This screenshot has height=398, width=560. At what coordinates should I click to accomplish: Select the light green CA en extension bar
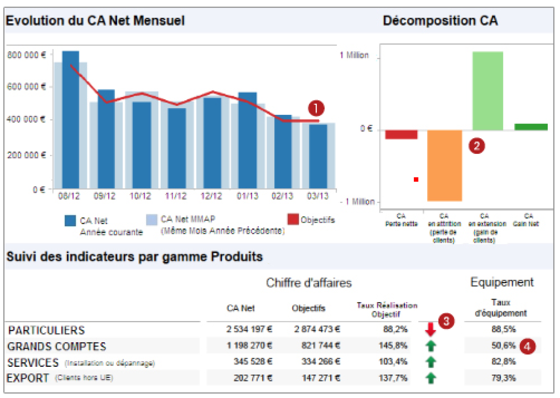point(488,91)
